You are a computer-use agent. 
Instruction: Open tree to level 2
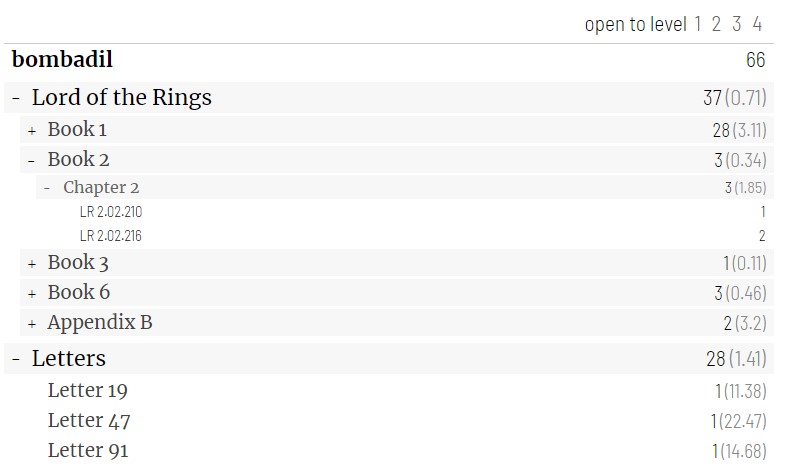(717, 24)
